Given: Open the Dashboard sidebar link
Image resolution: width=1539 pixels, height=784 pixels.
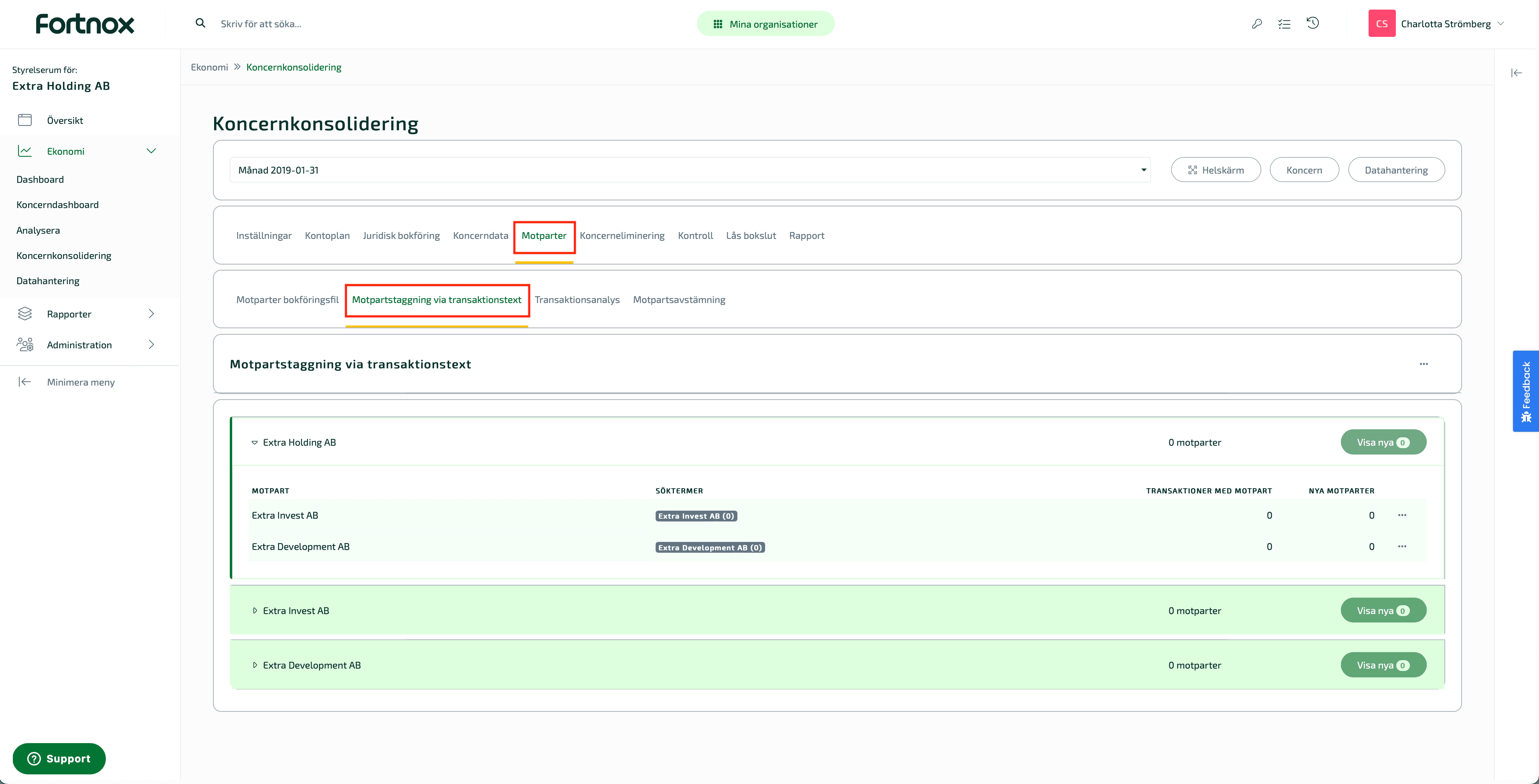Looking at the screenshot, I should pyautogui.click(x=40, y=180).
